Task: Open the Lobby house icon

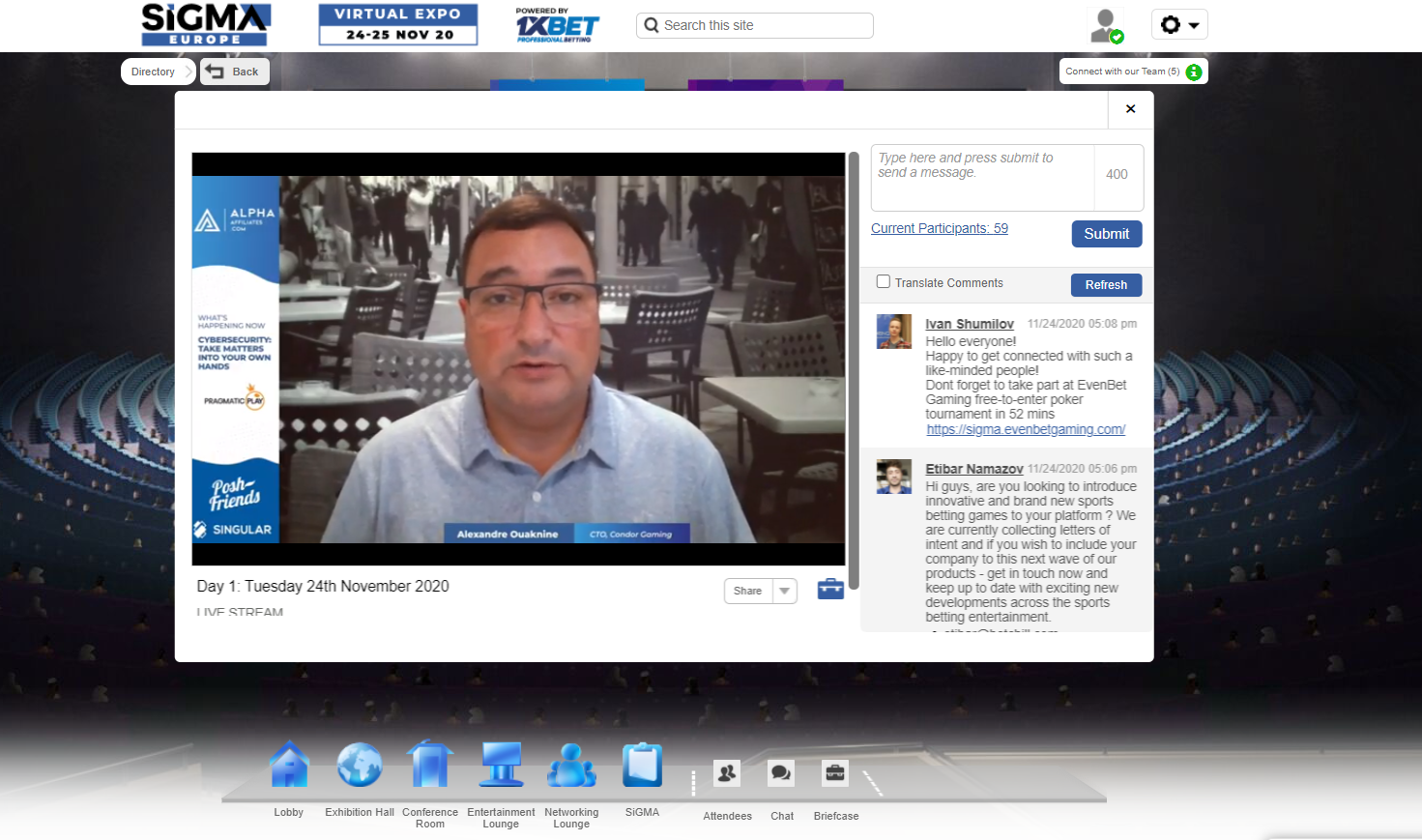Action: tap(289, 765)
